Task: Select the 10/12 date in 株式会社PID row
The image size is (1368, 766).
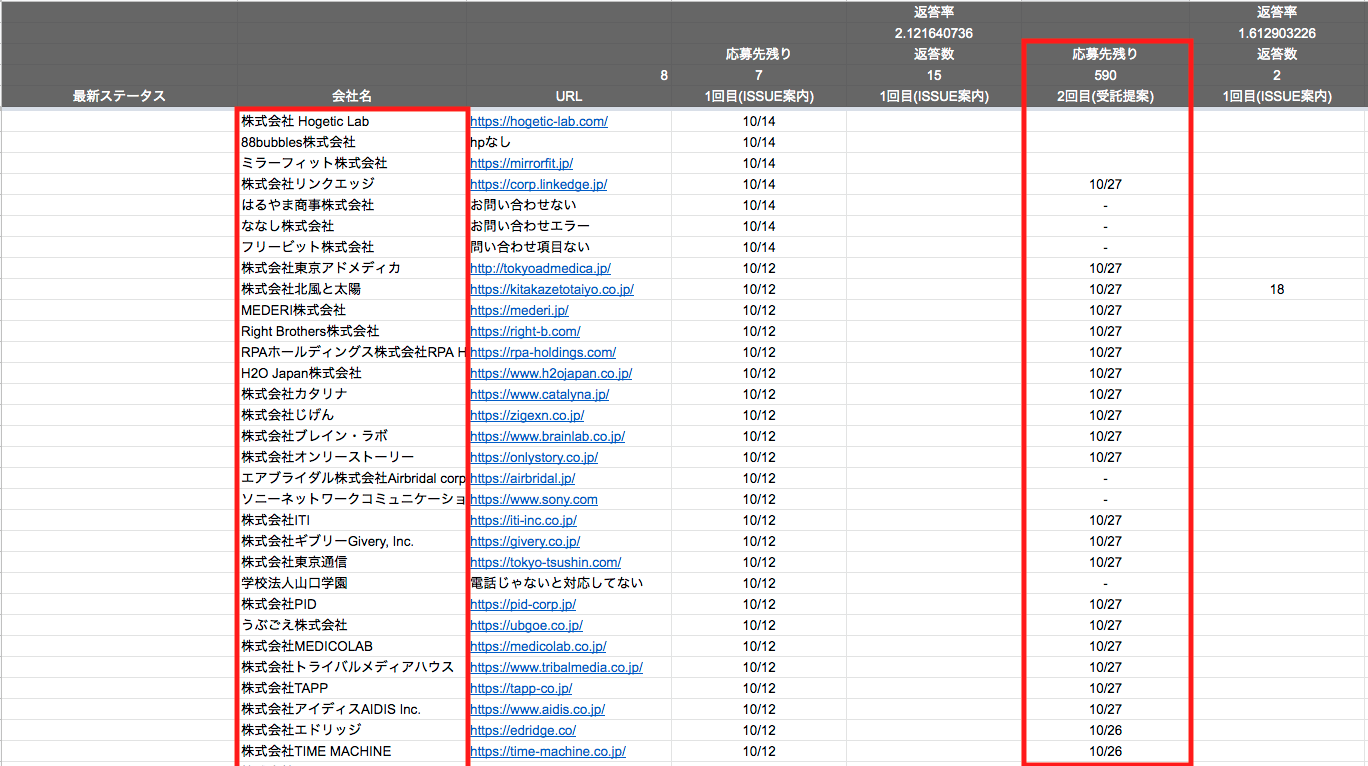Action: coord(759,604)
